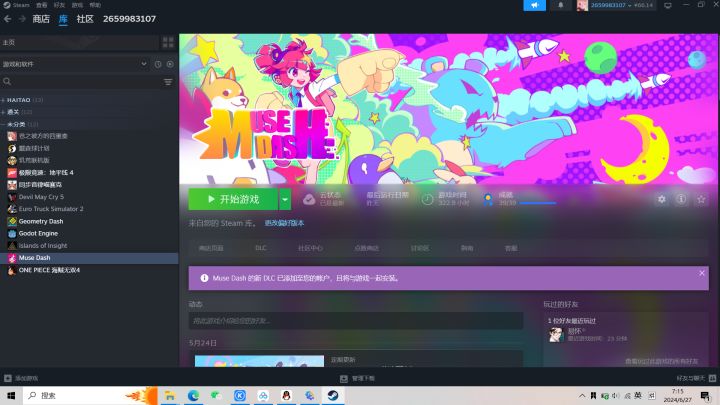Open the Steam menu
The height and width of the screenshot is (405, 720).
17,5
